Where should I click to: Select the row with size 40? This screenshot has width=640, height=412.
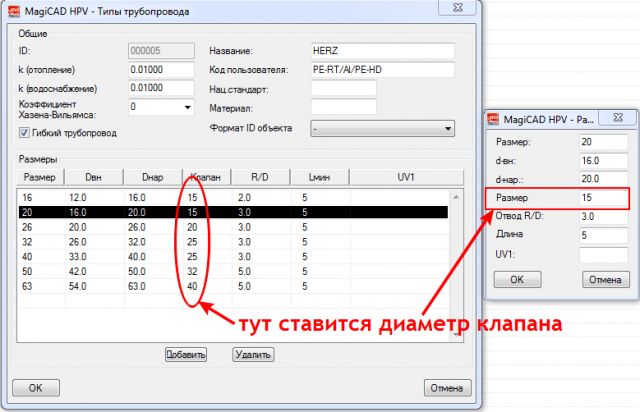tap(233, 256)
